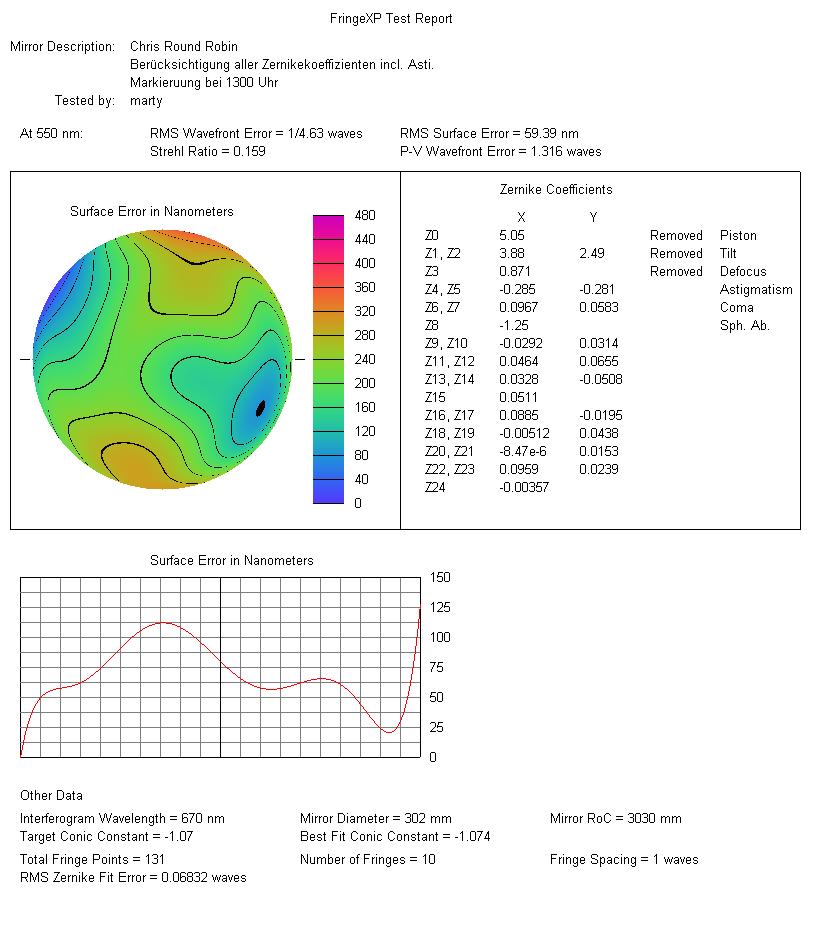Click Best Fit Conic Constant = -1.074
This screenshot has width=829, height=929.
click(395, 837)
